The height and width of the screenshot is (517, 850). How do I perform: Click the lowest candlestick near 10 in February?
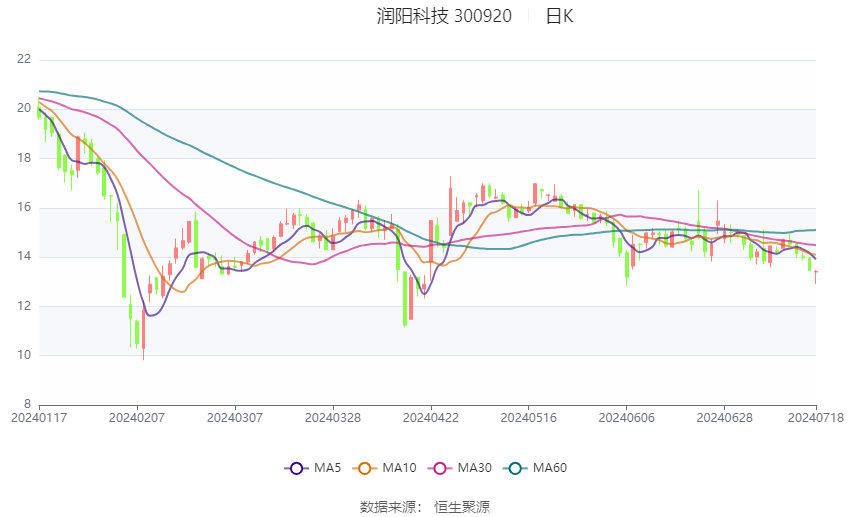point(144,329)
